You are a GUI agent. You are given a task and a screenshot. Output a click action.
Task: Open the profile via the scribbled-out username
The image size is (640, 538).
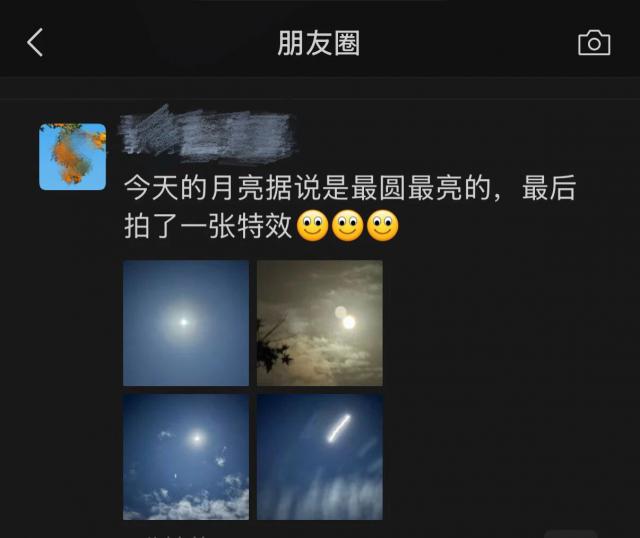tap(207, 134)
